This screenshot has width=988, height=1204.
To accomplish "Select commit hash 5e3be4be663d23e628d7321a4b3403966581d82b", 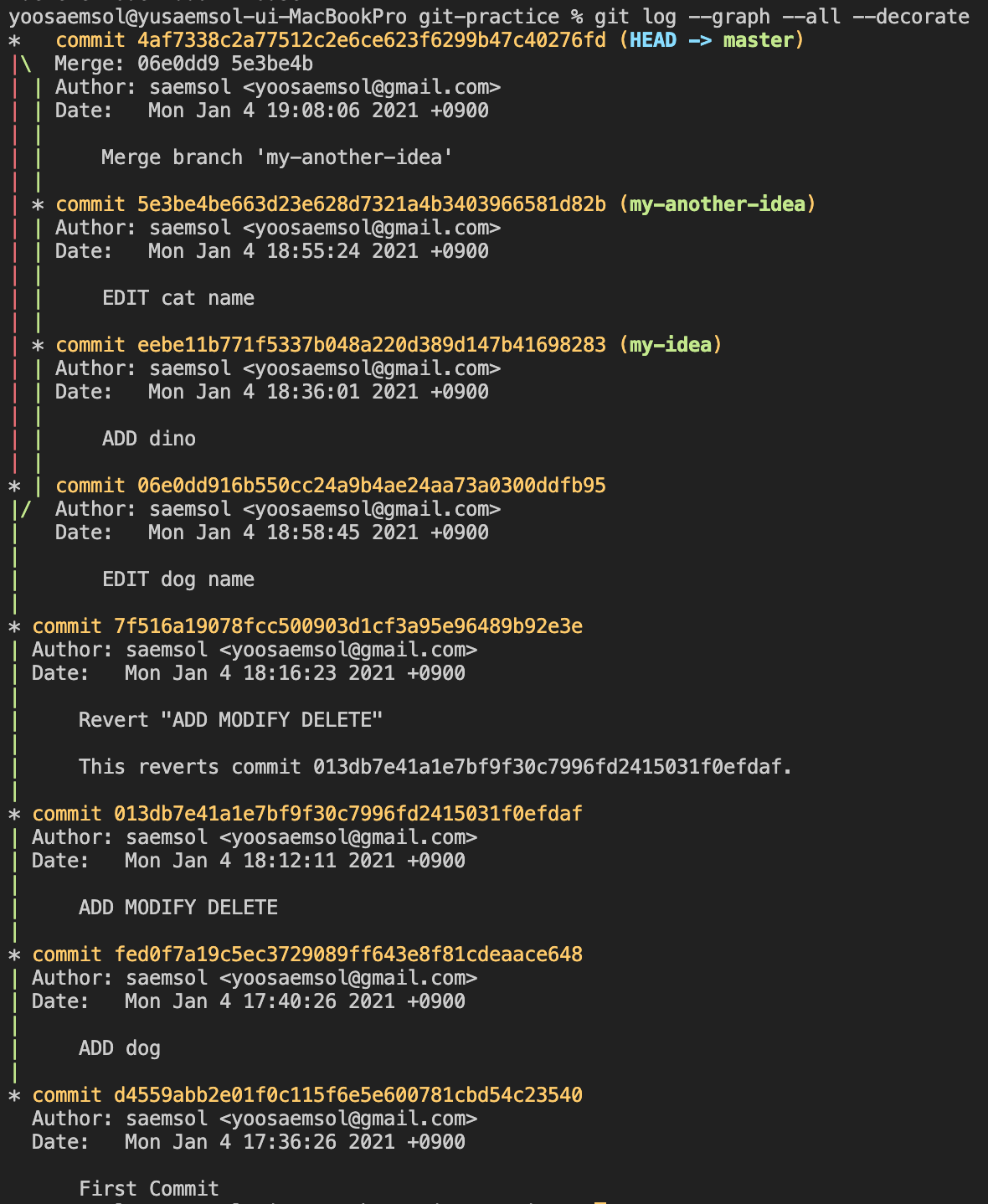I will point(372,204).
